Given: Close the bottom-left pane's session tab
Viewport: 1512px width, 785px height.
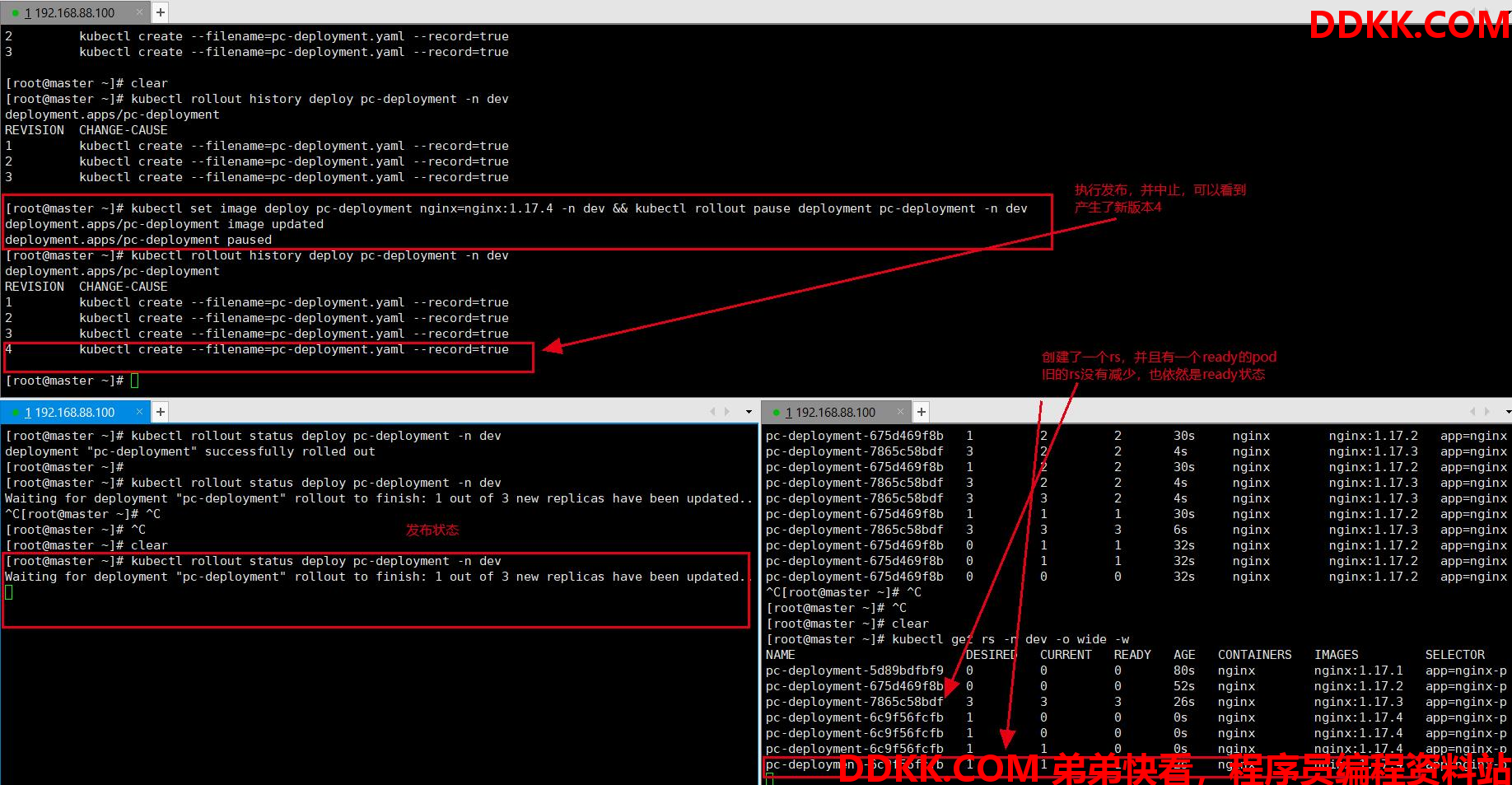Looking at the screenshot, I should coord(139,412).
